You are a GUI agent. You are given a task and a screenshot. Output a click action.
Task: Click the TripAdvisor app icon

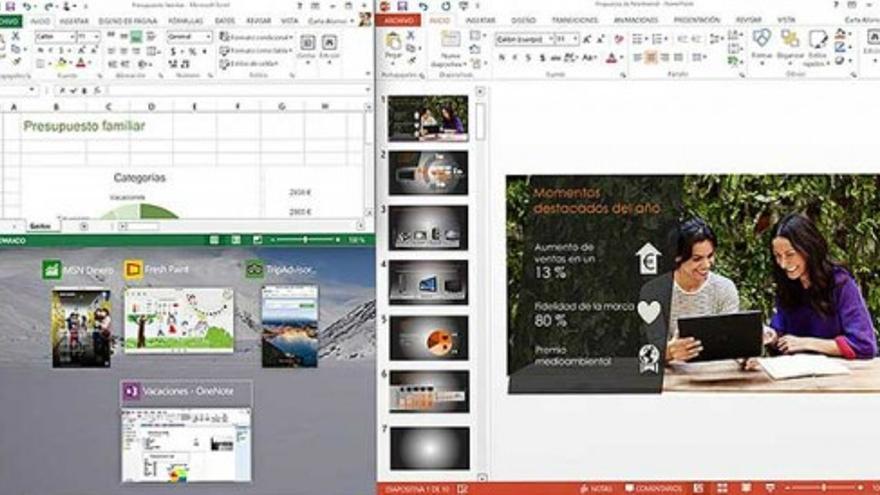[254, 270]
